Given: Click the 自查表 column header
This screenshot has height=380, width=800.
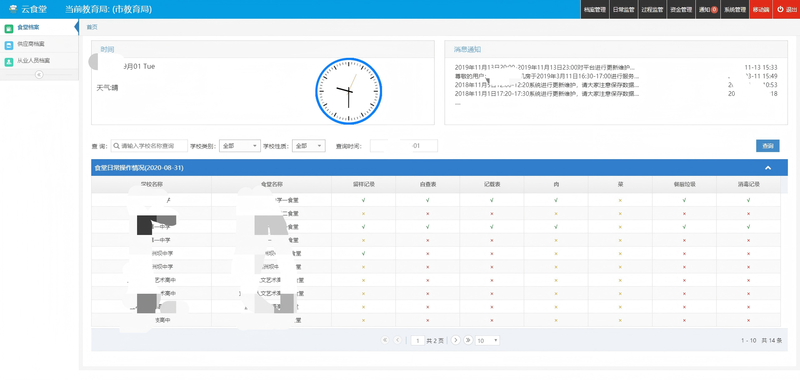Looking at the screenshot, I should click(428, 185).
